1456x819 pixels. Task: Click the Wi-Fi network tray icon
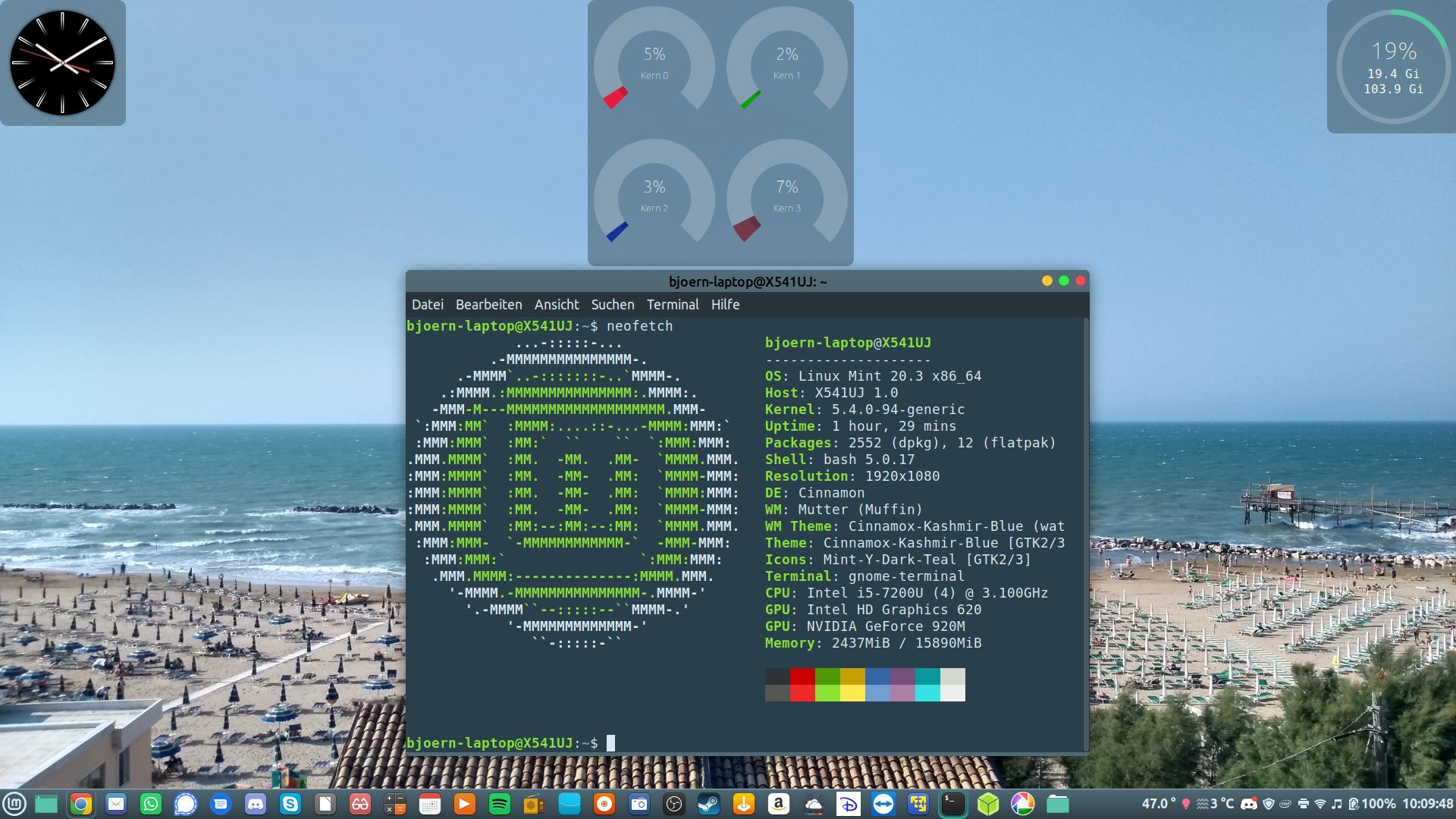tap(1320, 804)
